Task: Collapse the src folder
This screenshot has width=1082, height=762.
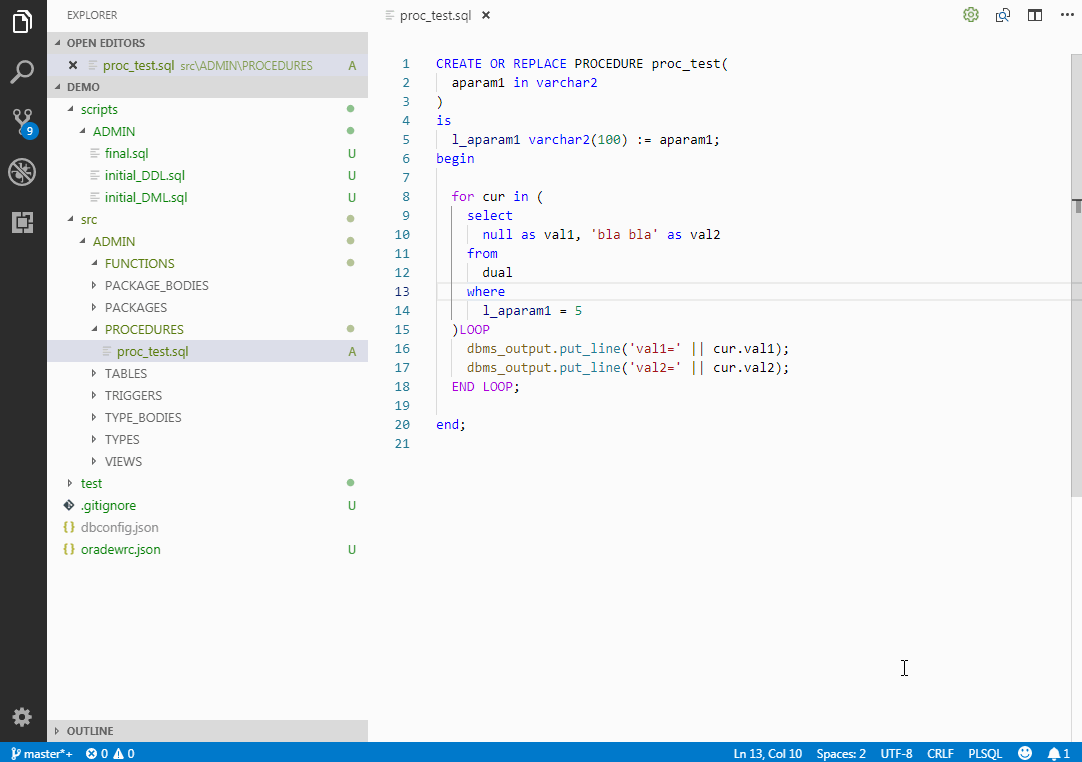Action: tap(207, 219)
